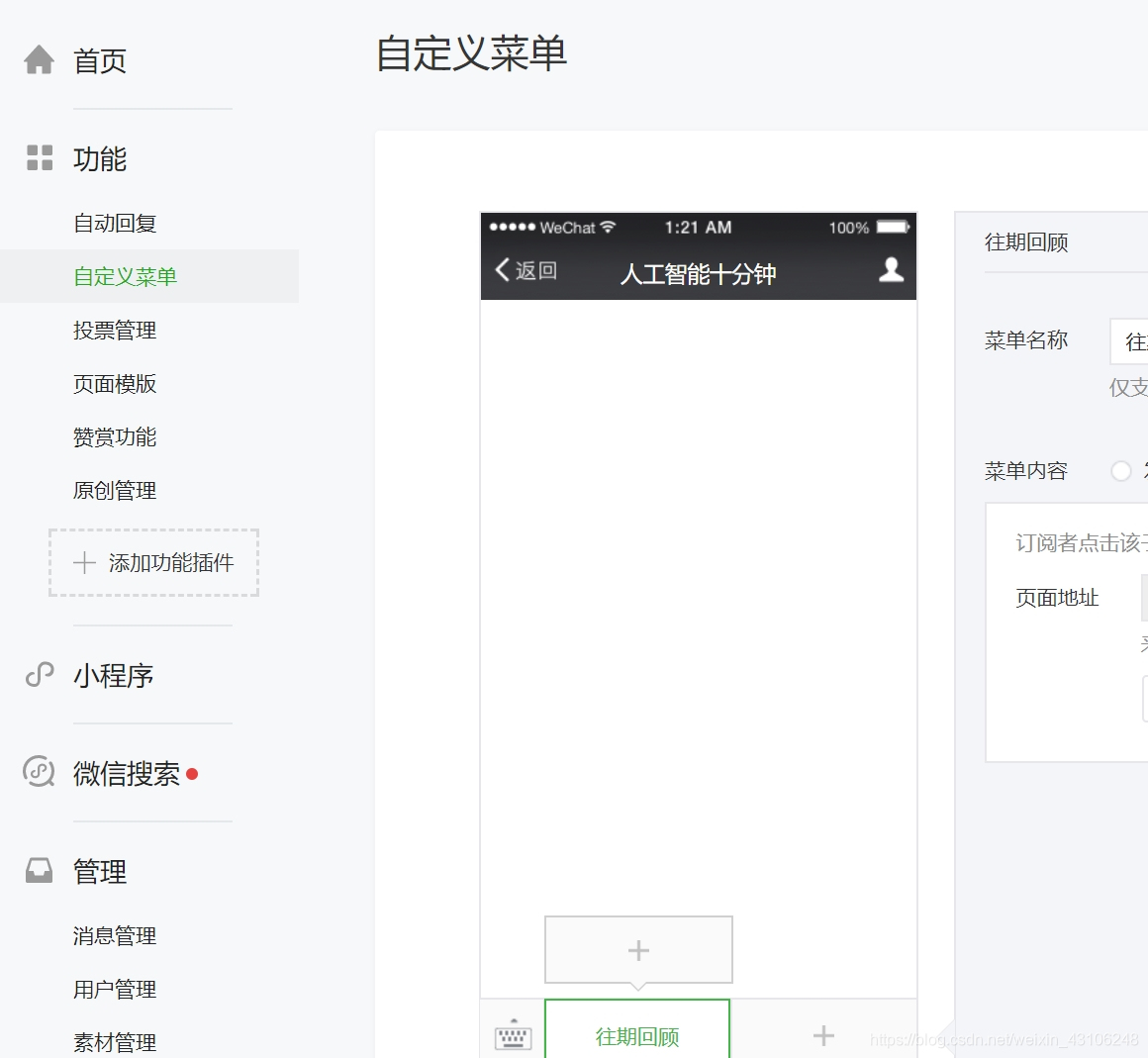
Task: Open 页面模版
Action: (x=115, y=383)
